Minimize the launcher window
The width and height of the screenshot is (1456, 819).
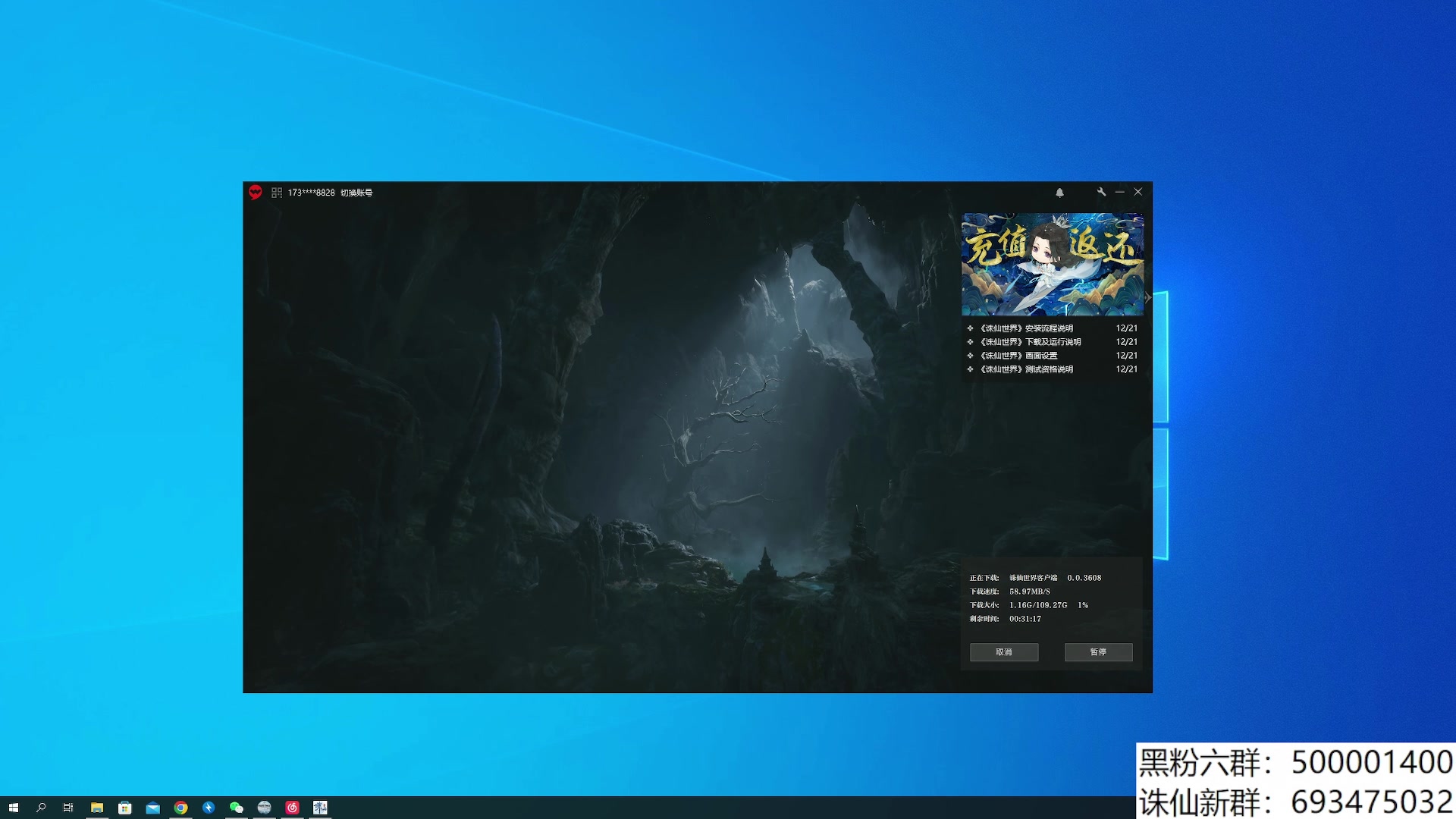pos(1120,192)
